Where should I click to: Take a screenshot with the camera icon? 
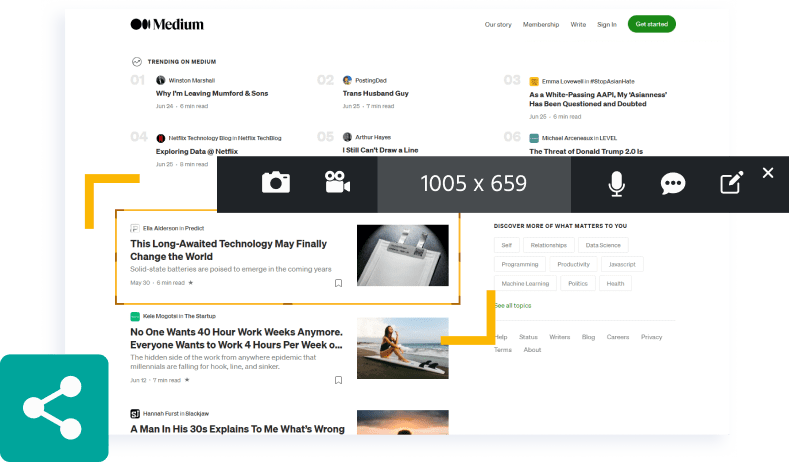(276, 183)
